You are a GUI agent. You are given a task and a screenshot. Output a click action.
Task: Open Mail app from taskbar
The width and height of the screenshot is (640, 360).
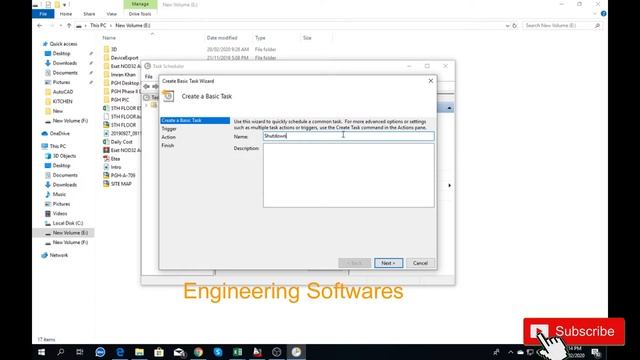(x=179, y=352)
